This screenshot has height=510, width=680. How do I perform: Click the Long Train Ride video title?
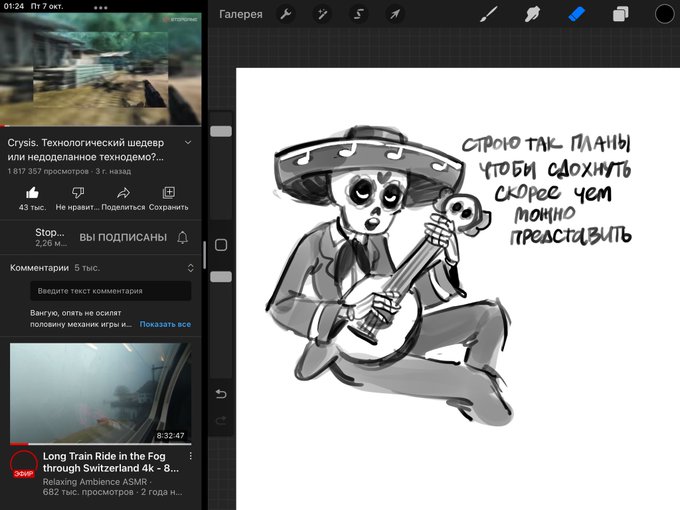coord(111,462)
